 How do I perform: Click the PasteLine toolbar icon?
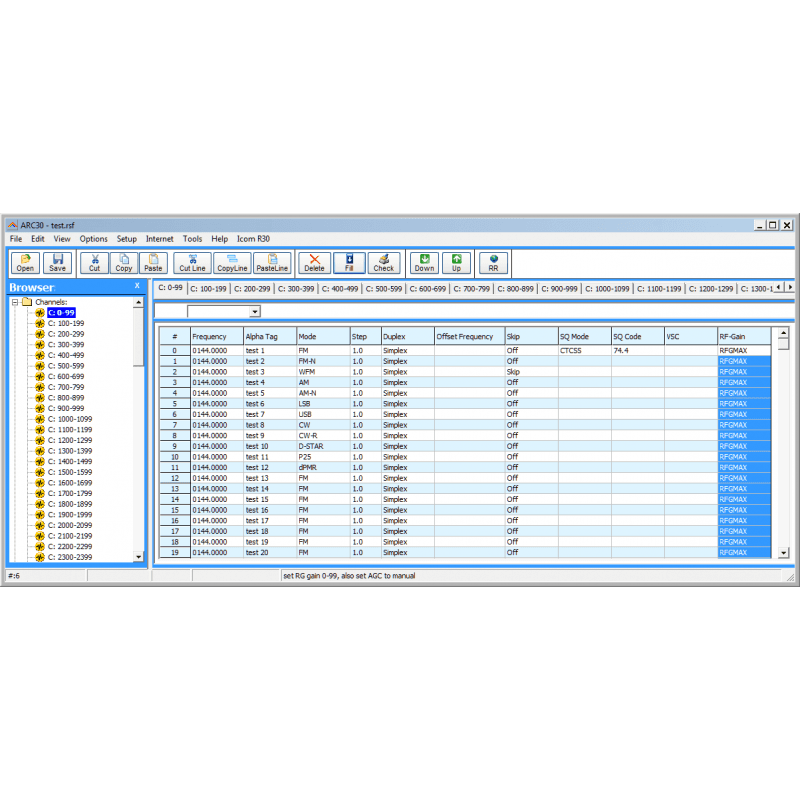272,263
